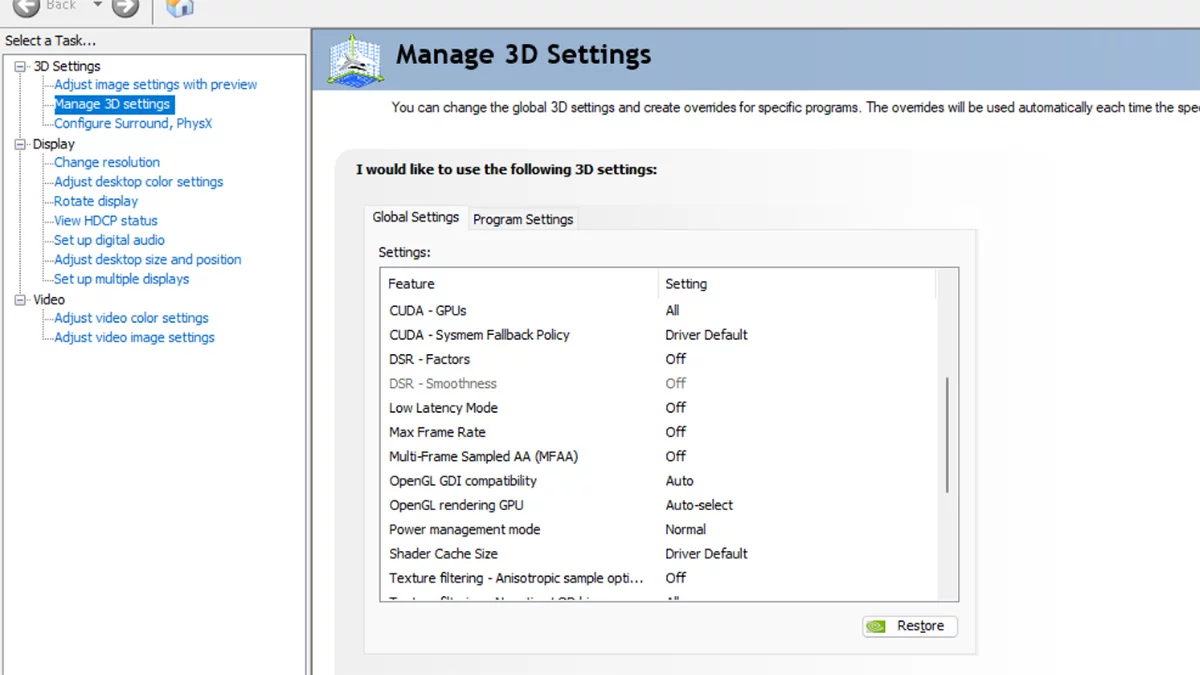Screen dimensions: 1200x675
Task: Click the Forward arrow button
Action: click(x=125, y=6)
